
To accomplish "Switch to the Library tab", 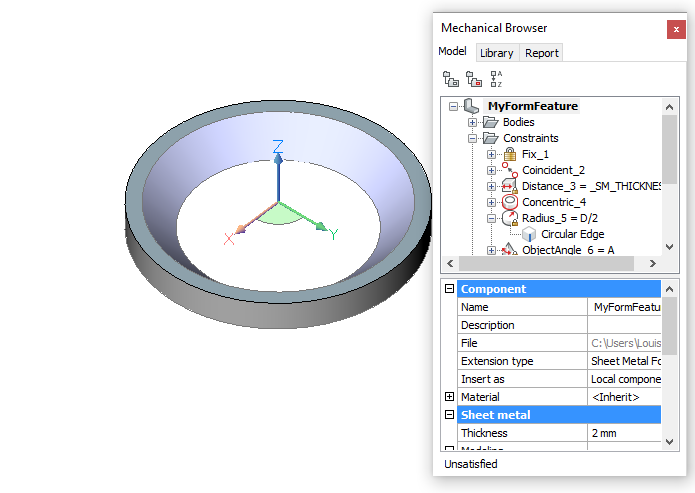I will [496, 53].
